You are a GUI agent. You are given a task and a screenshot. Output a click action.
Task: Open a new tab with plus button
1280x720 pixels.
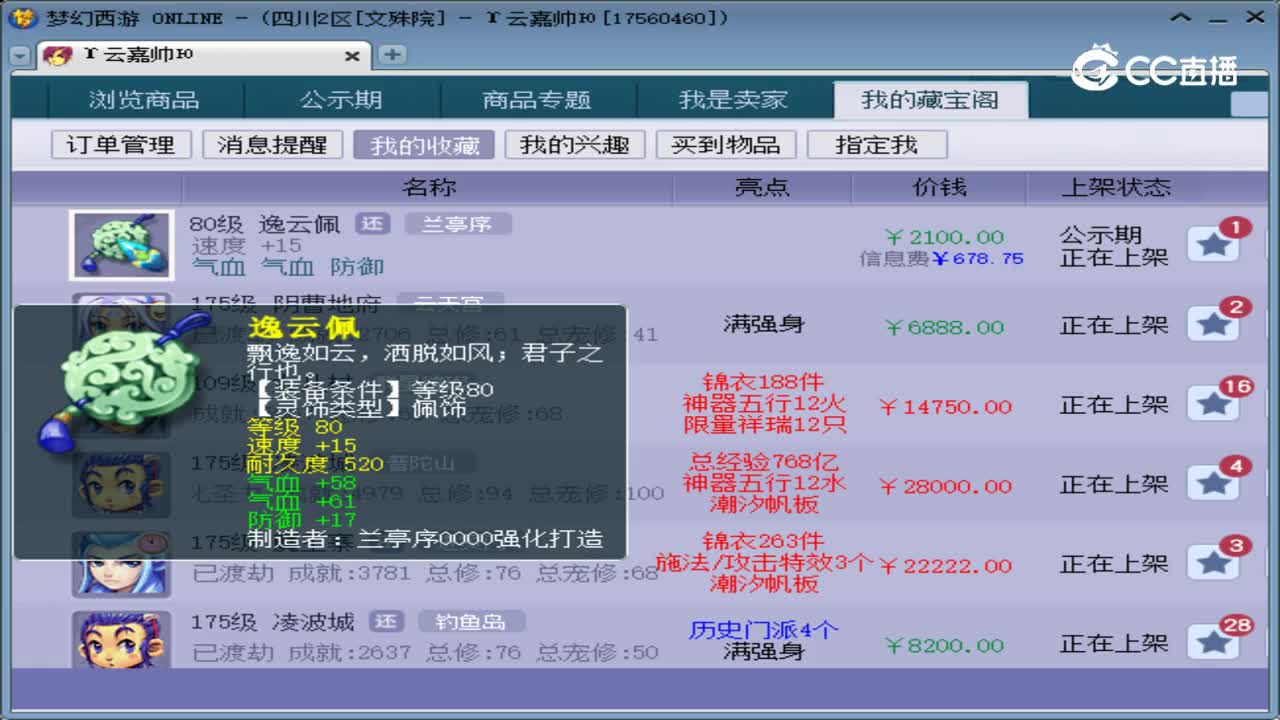pyautogui.click(x=391, y=55)
